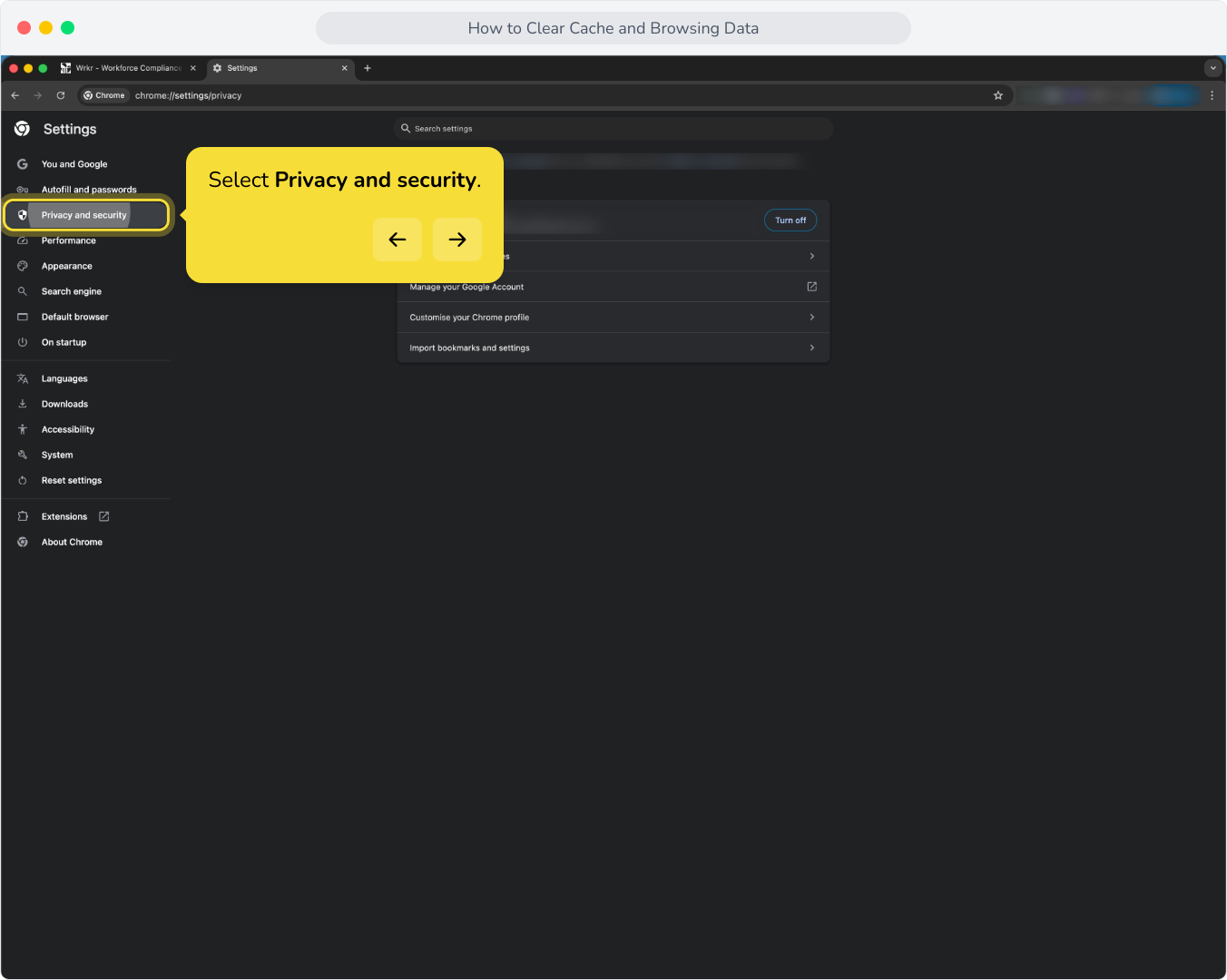Open the tab search dropdown arrow
The image size is (1227, 980).
(1213, 68)
